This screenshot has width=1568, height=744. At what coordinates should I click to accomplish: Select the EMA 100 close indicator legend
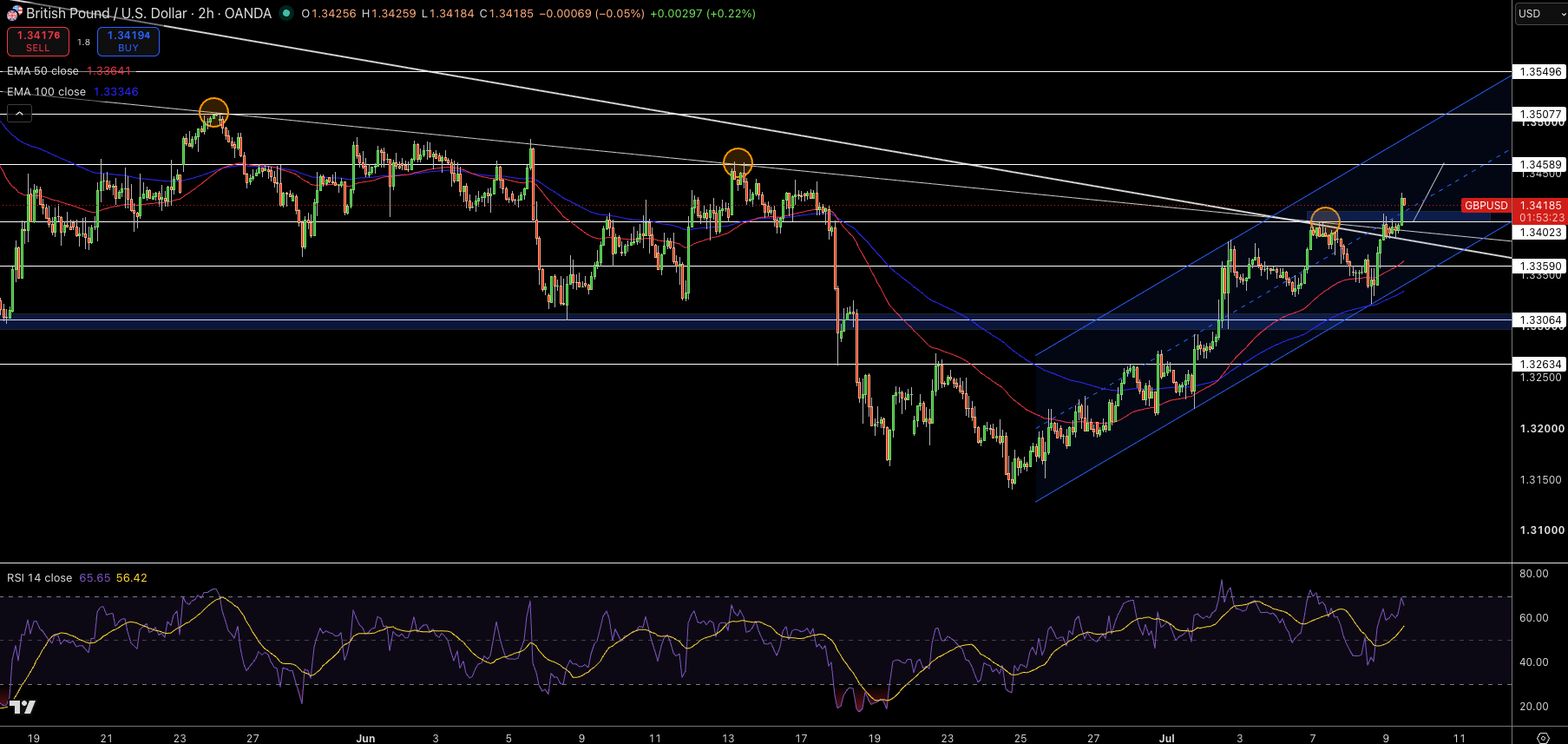click(x=46, y=92)
